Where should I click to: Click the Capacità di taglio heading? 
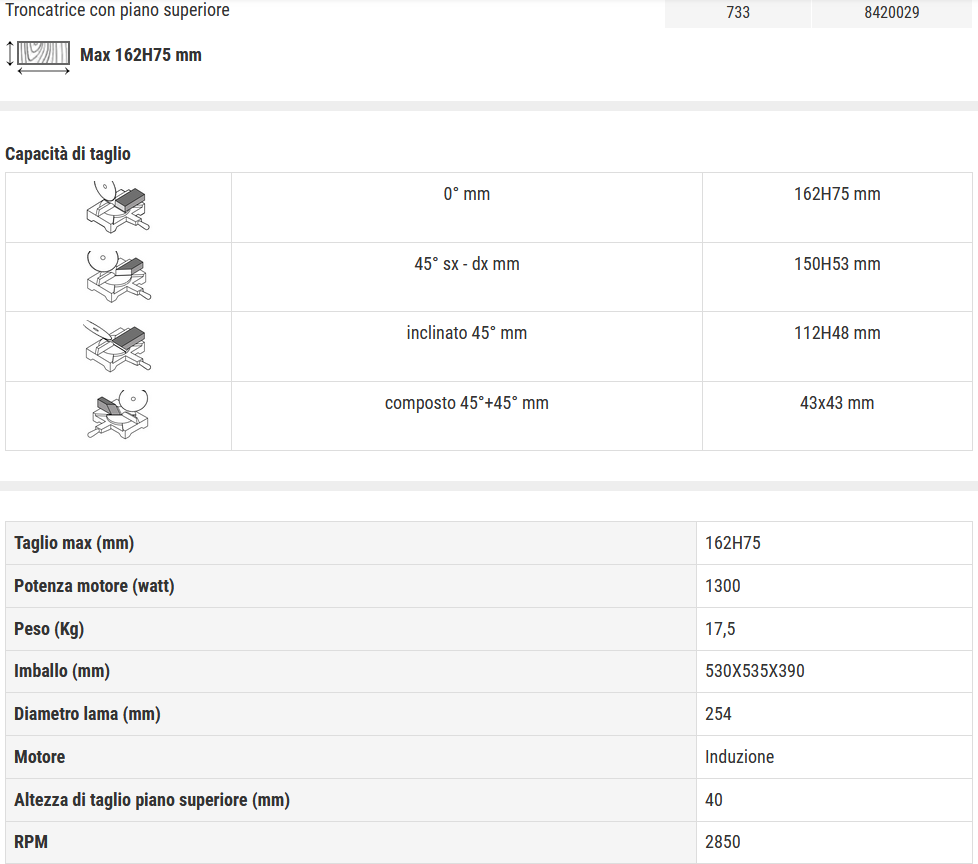(68, 154)
